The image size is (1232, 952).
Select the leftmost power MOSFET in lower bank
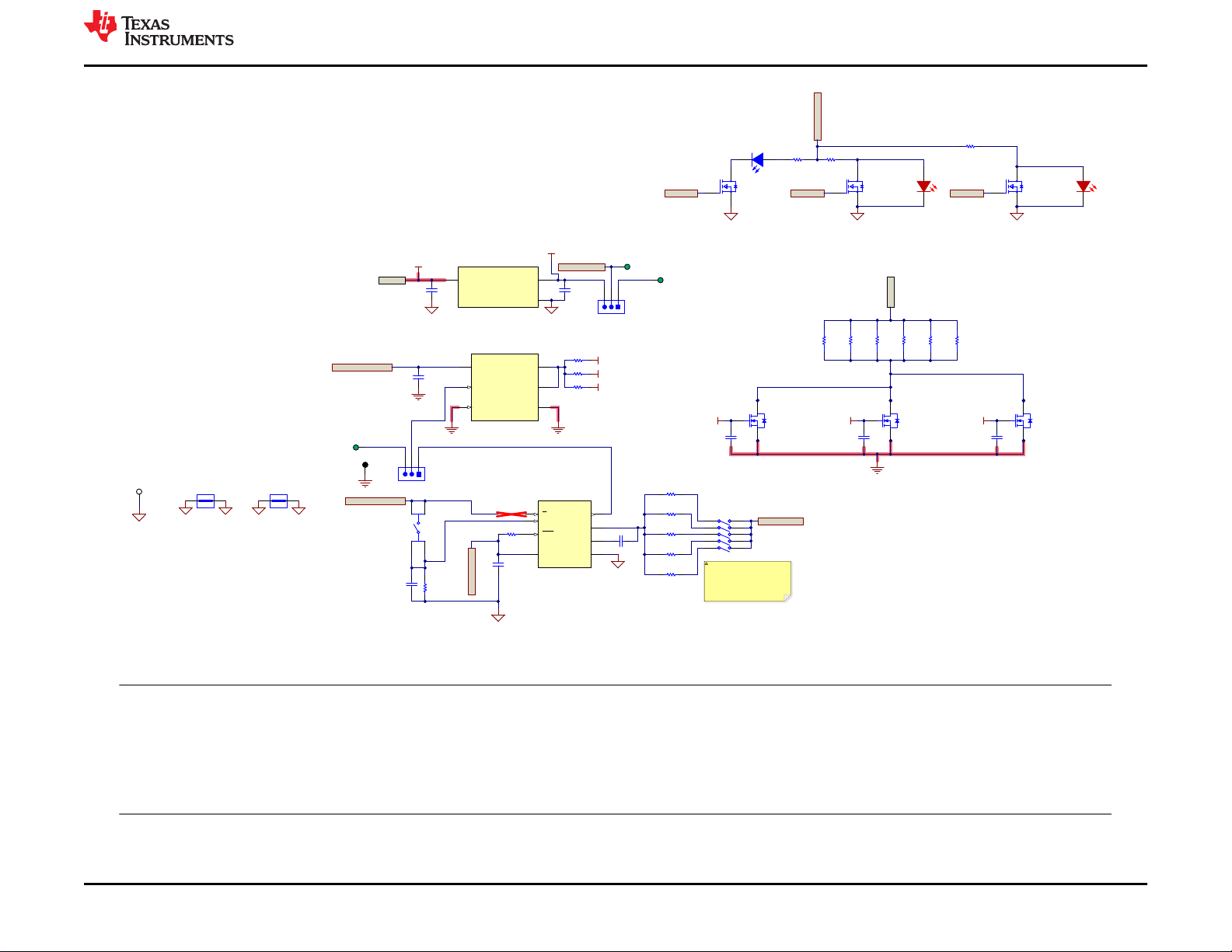point(756,421)
